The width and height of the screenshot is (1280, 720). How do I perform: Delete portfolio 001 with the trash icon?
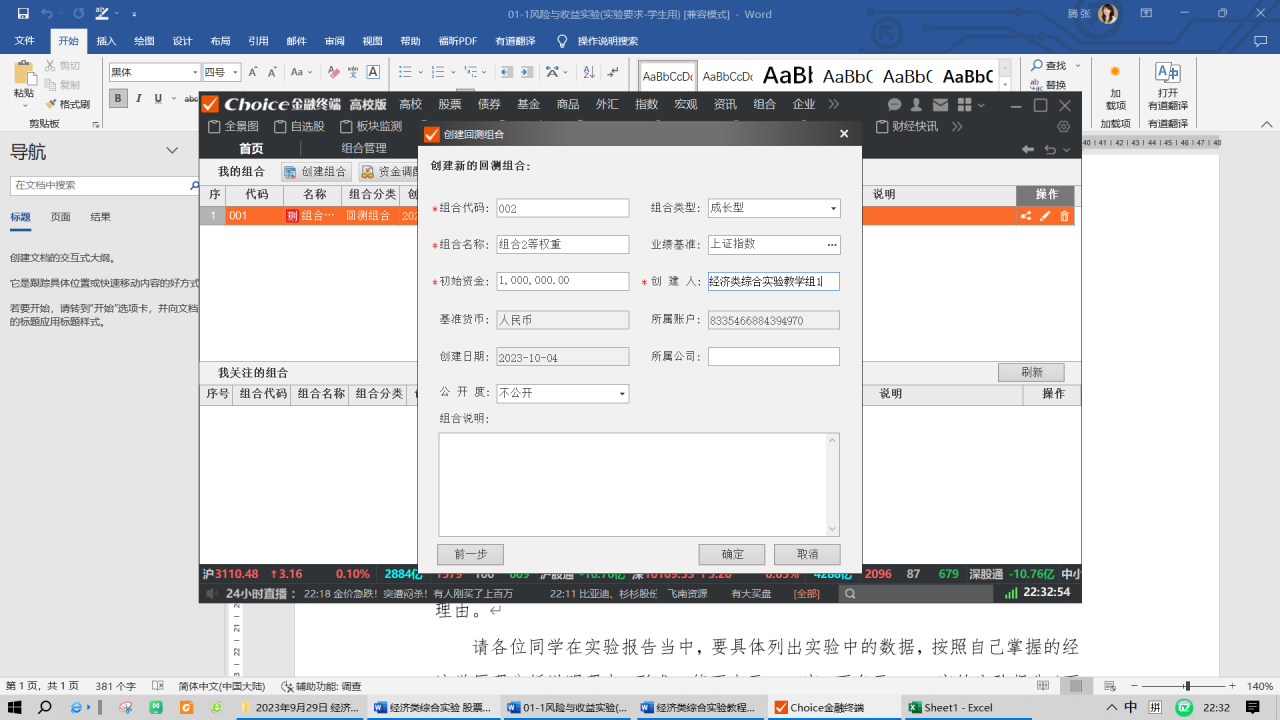point(1064,216)
